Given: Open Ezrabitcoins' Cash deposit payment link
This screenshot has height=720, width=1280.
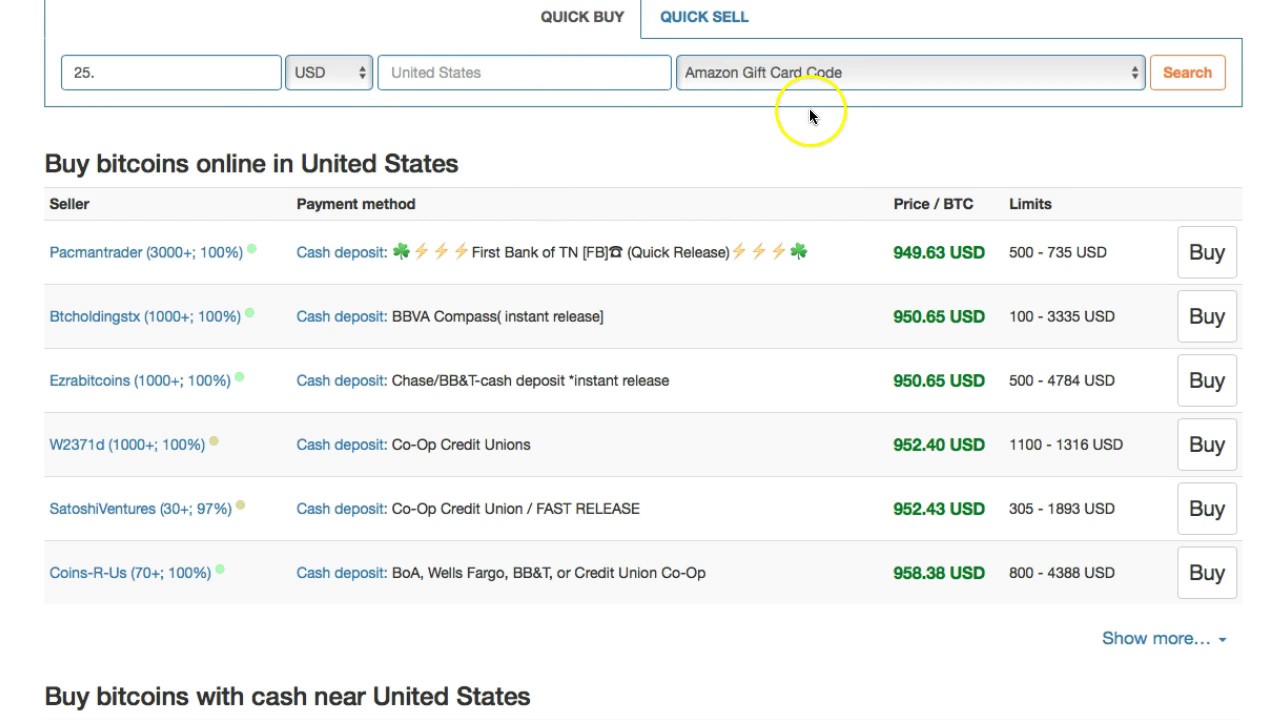Looking at the screenshot, I should pos(341,381).
